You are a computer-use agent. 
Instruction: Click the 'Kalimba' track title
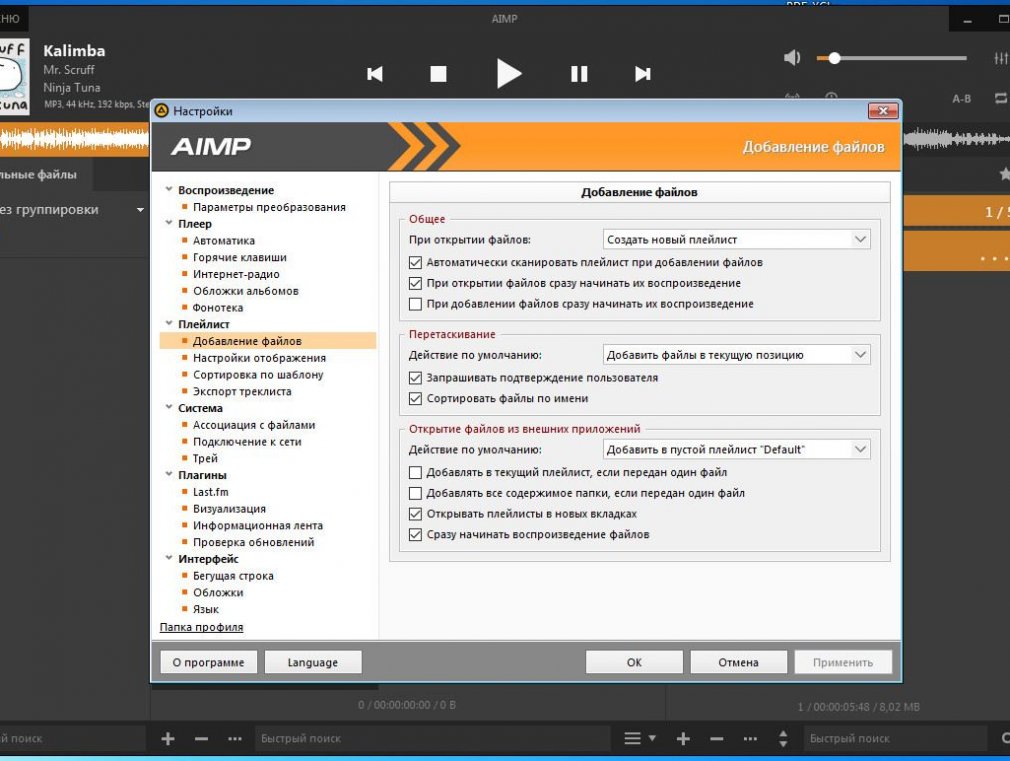[x=74, y=51]
